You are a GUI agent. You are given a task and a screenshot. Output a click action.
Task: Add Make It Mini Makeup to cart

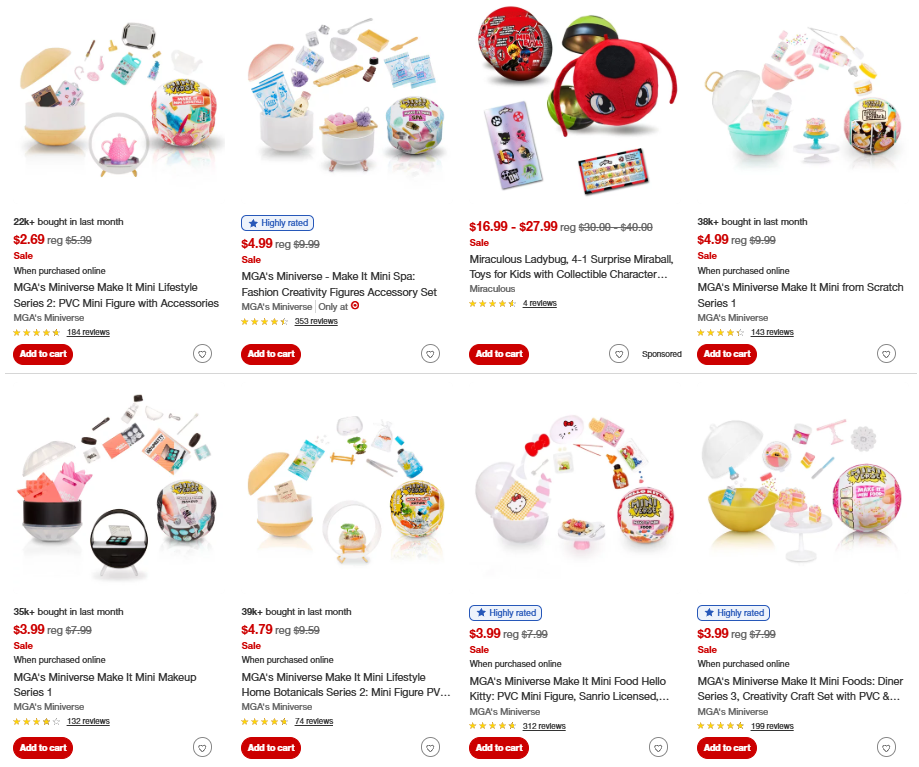[x=43, y=748]
